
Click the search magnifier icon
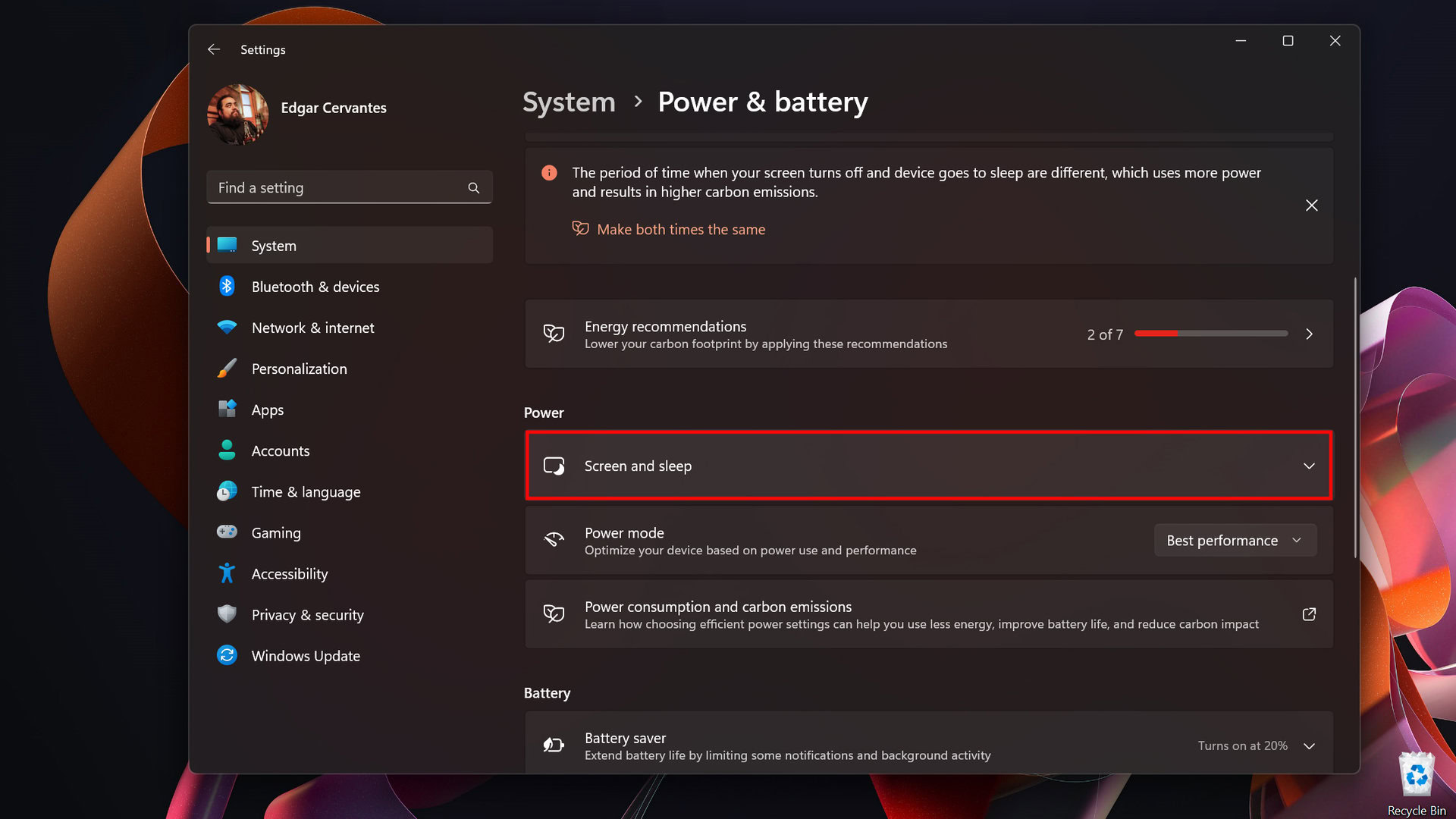tap(474, 188)
